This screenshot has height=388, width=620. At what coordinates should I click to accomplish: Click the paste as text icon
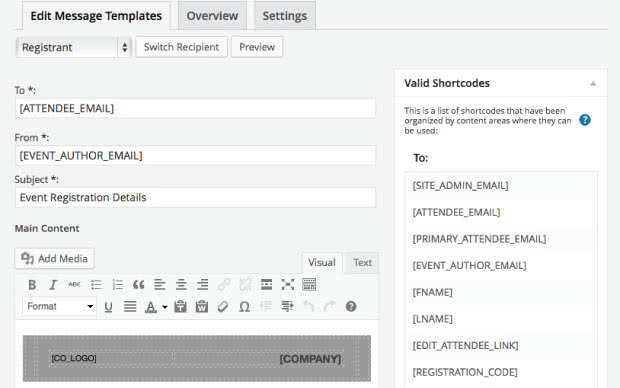(181, 307)
